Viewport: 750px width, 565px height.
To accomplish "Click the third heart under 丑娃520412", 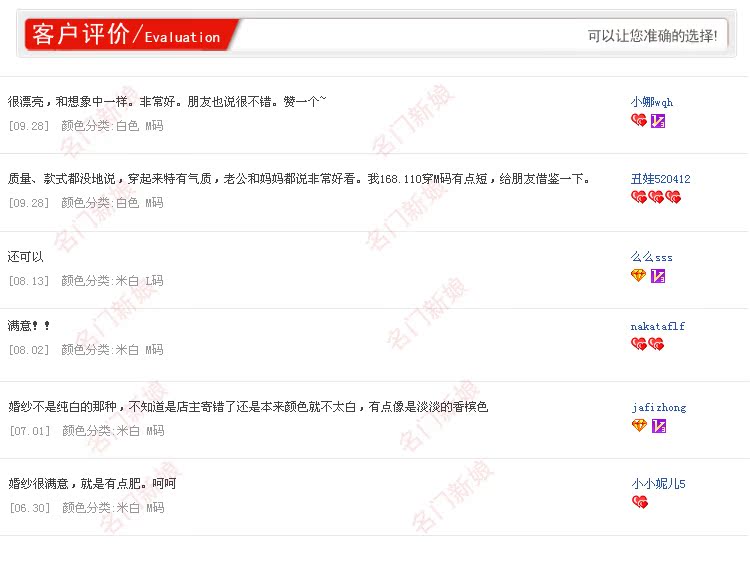I will point(673,197).
